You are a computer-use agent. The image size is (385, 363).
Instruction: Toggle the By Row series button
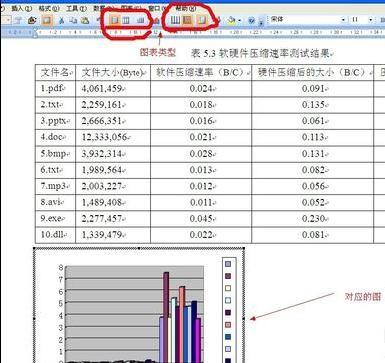pos(114,20)
